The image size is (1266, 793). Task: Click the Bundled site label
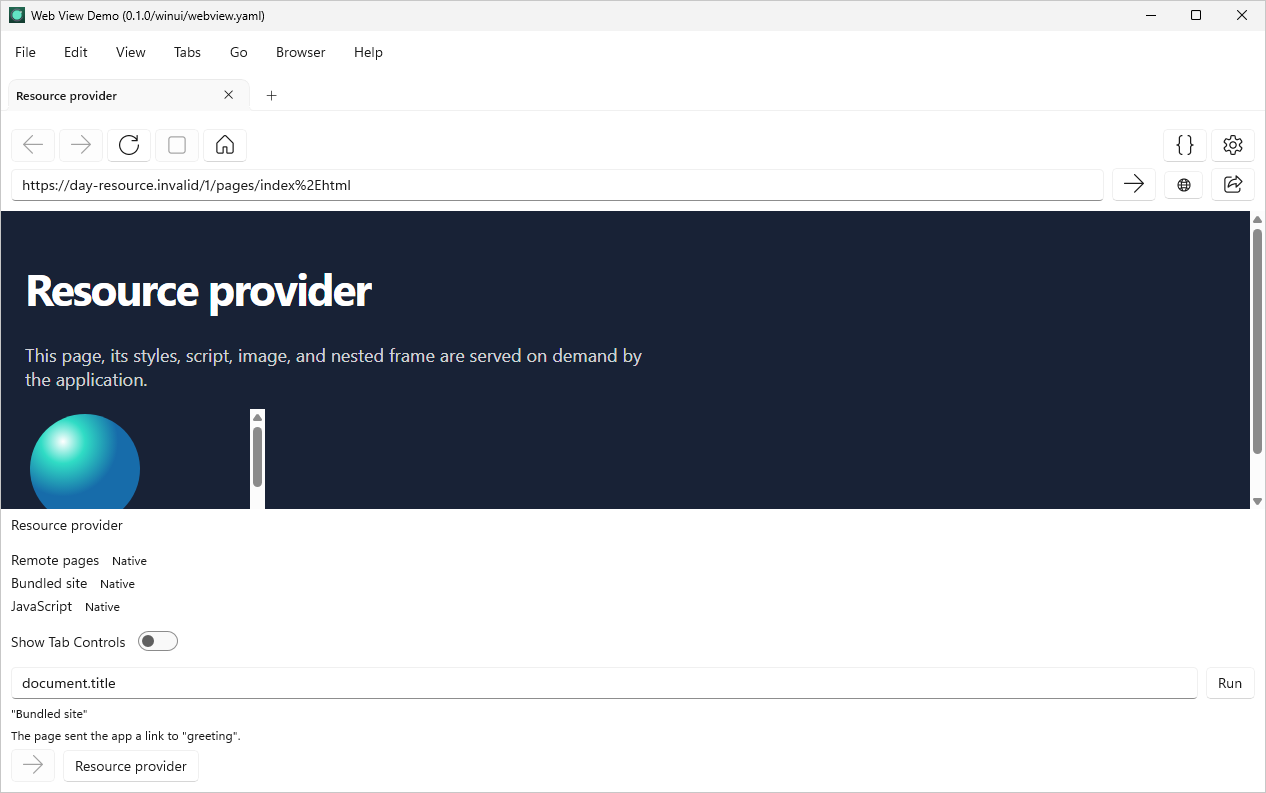click(x=49, y=583)
